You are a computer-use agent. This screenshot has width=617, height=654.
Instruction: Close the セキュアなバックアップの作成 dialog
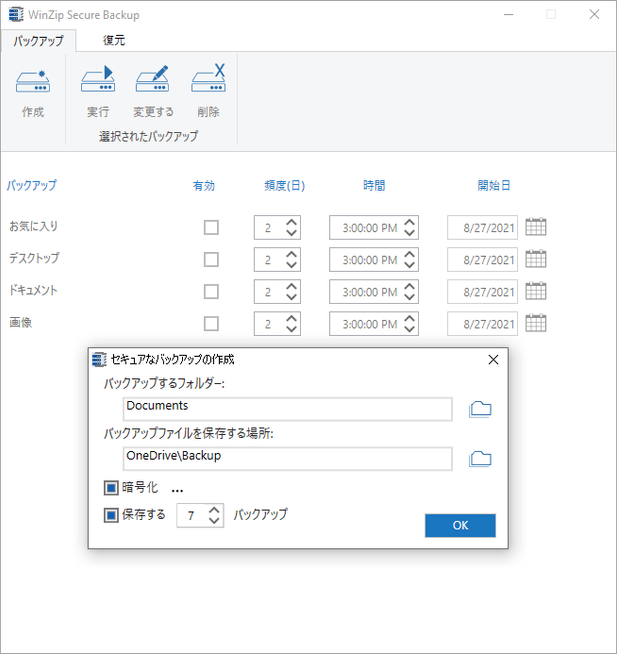(x=493, y=360)
